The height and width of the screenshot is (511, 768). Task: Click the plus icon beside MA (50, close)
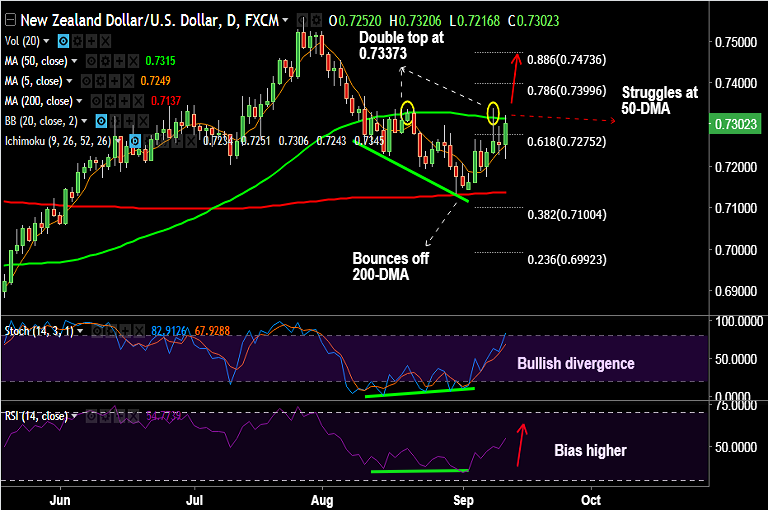coord(119,61)
